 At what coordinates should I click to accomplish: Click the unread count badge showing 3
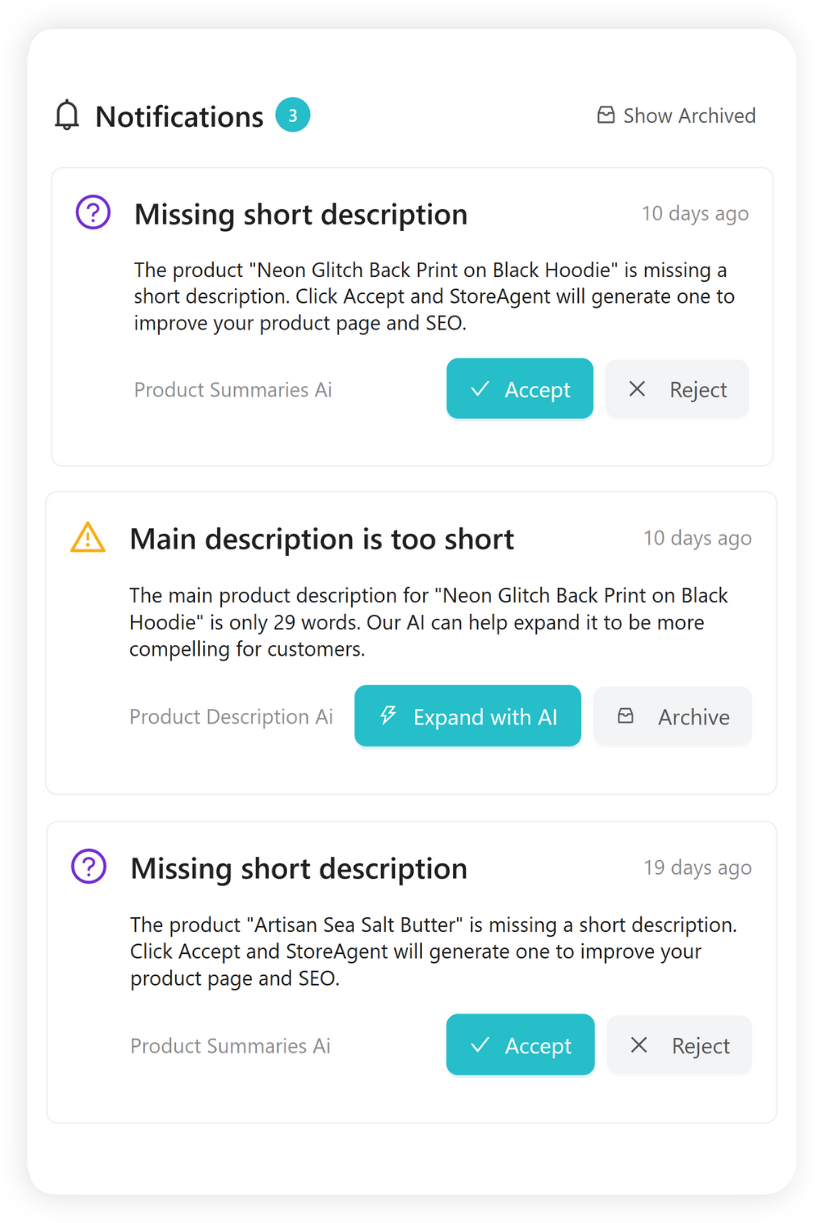pyautogui.click(x=292, y=114)
